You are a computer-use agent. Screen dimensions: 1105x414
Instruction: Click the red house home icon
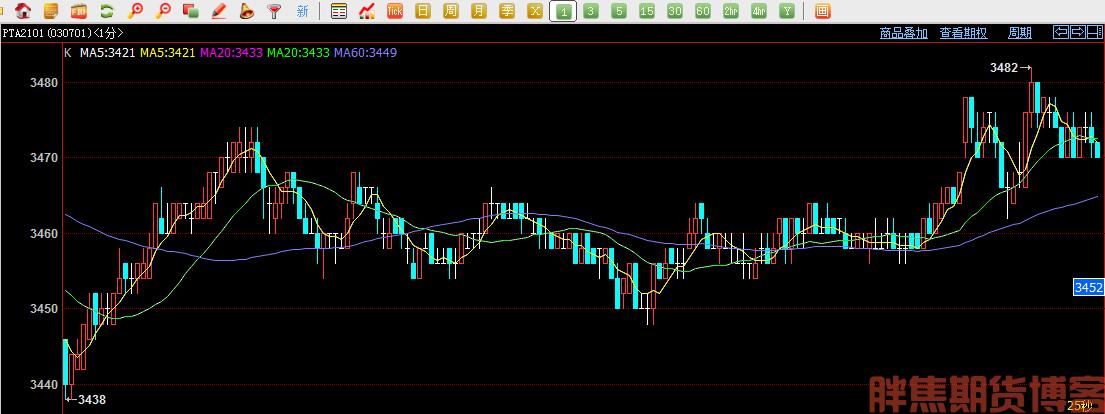tap(23, 11)
